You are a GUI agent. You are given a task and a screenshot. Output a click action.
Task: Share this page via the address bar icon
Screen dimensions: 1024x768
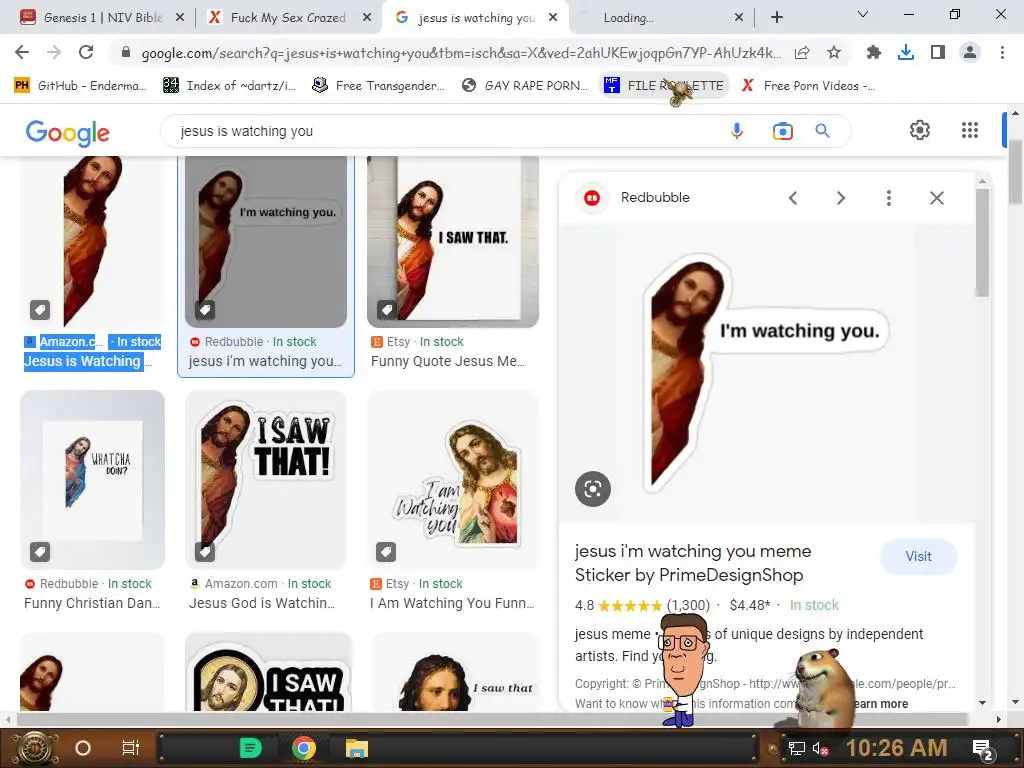point(802,53)
